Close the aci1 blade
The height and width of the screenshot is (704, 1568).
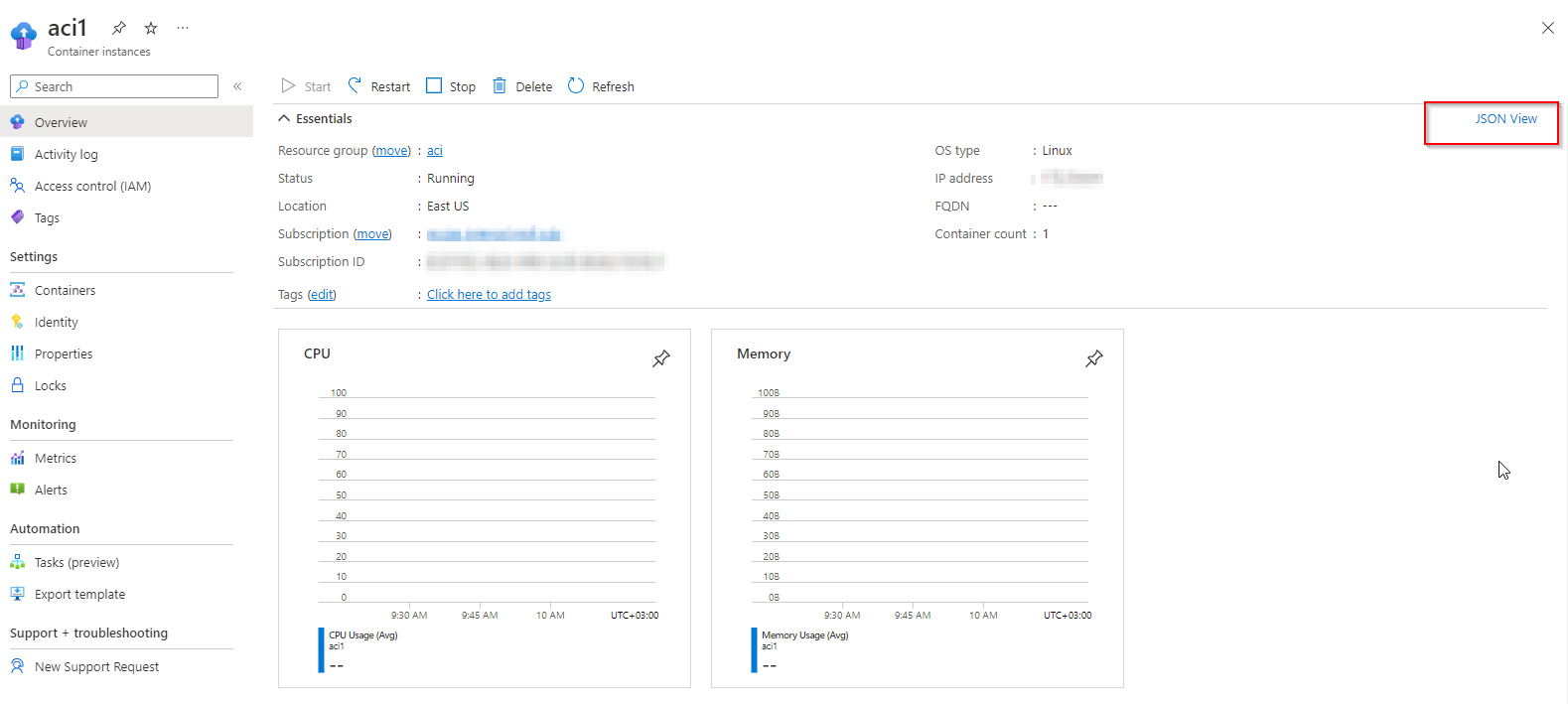tap(1547, 28)
